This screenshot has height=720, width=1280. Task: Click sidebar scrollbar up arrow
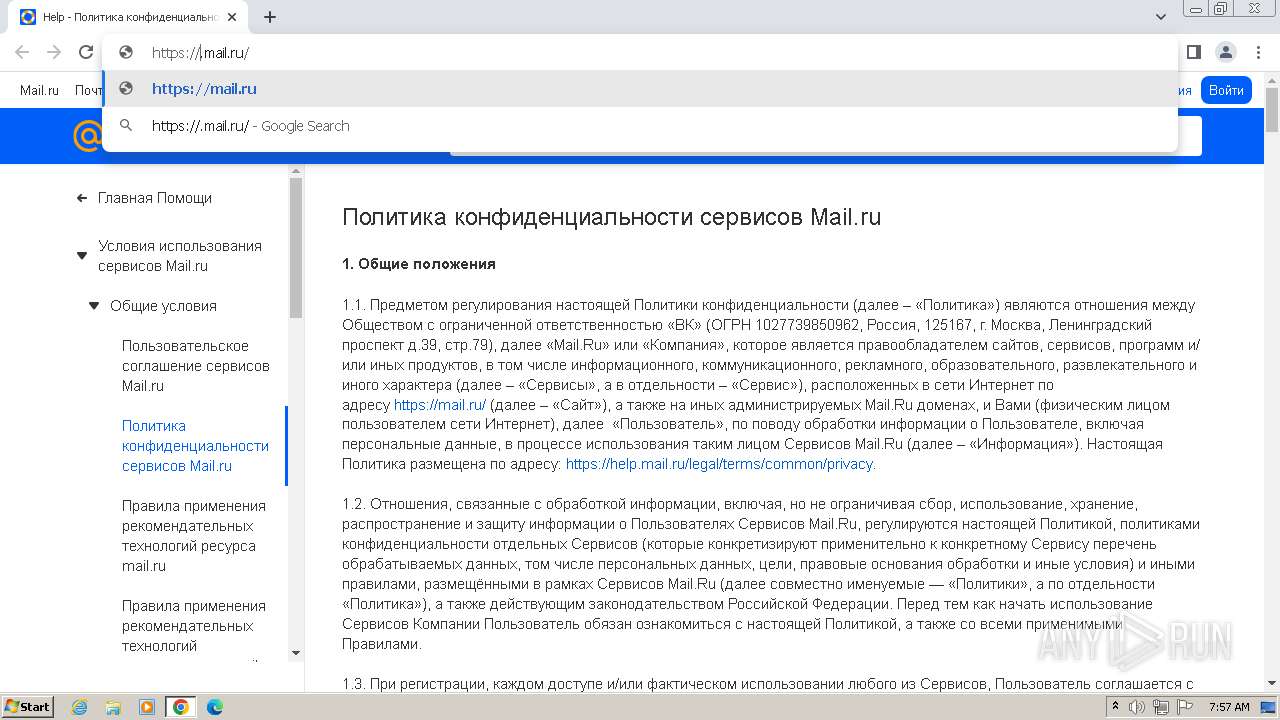coord(296,171)
